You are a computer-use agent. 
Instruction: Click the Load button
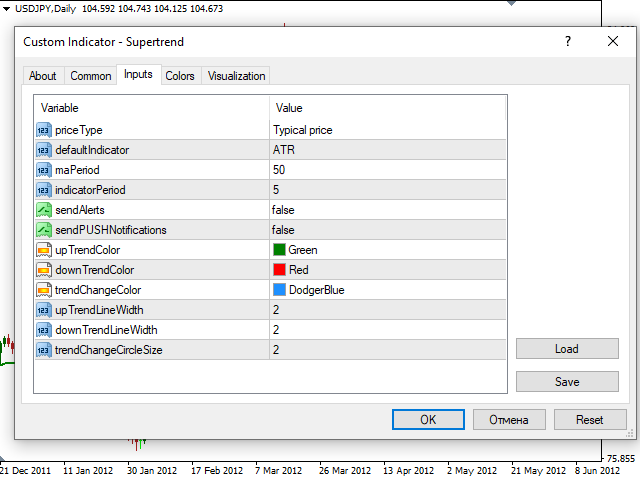click(x=566, y=349)
